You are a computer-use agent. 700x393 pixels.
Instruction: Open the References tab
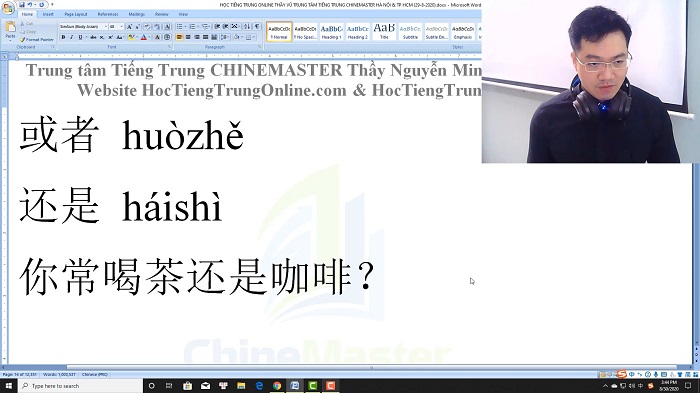[108, 14]
